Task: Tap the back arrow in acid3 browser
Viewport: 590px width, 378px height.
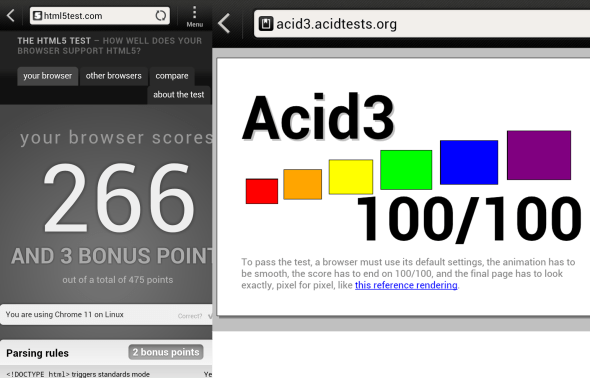Action: [x=224, y=23]
